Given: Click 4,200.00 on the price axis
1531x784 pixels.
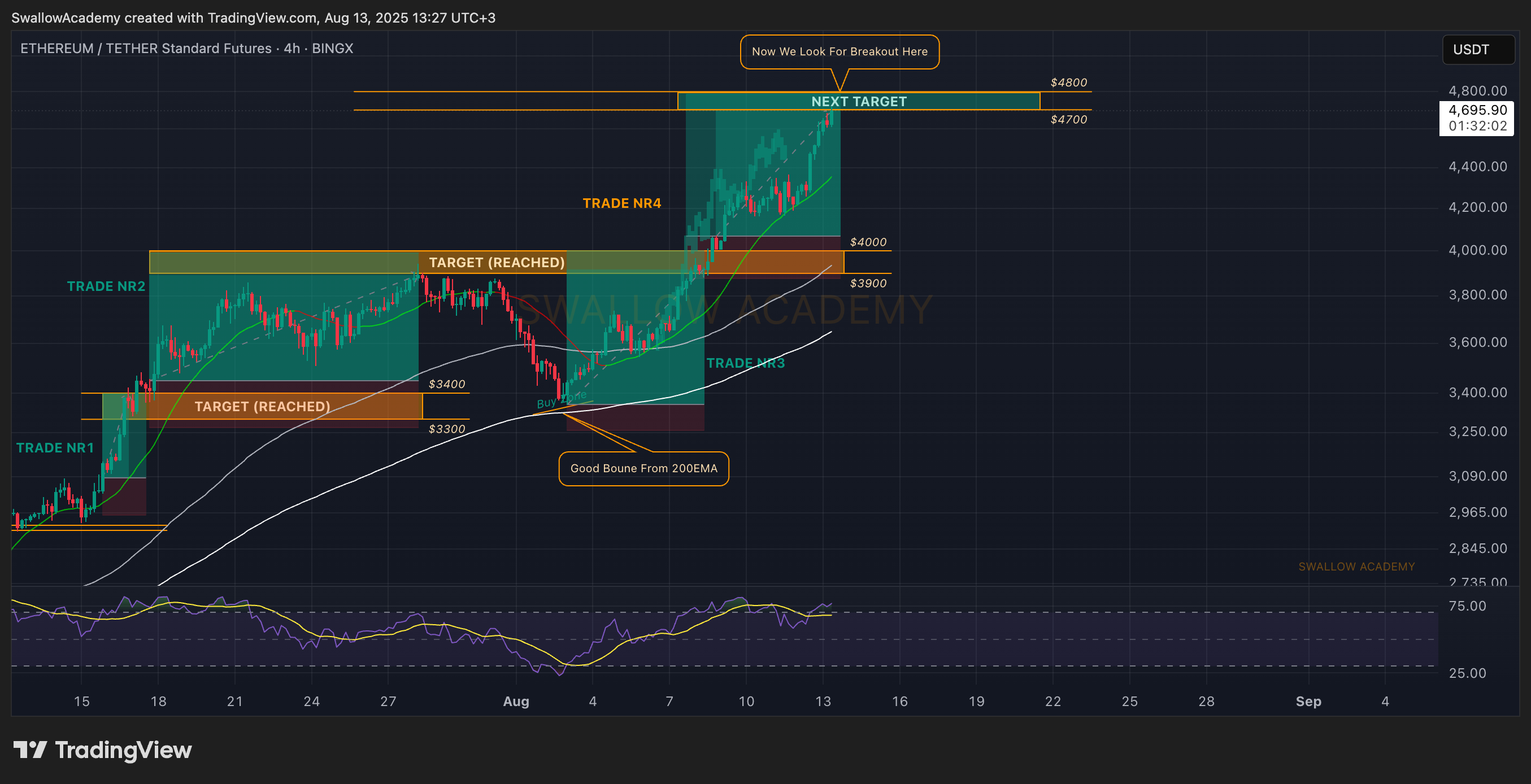Looking at the screenshot, I should [x=1477, y=207].
